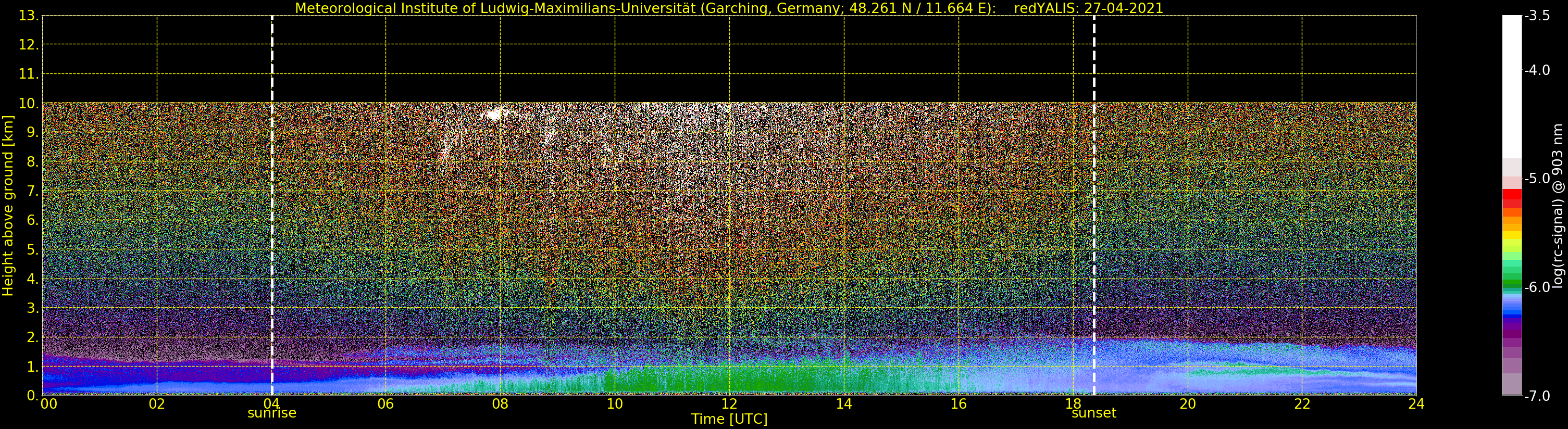The image size is (1568, 429).
Task: Click the height axis tick '10.'
Action: tap(29, 104)
